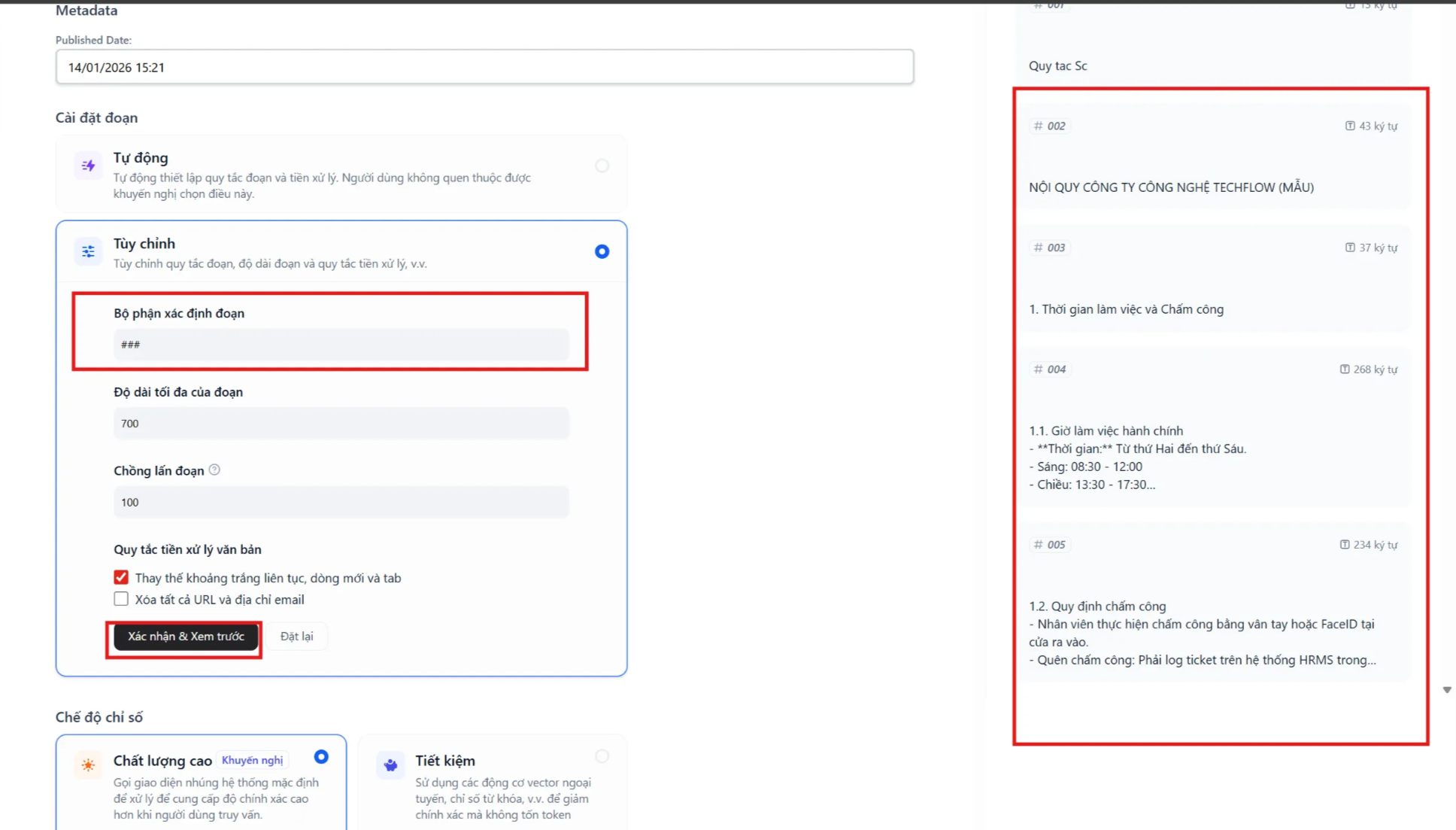Click the Chất lượng cao sun icon

(x=88, y=765)
